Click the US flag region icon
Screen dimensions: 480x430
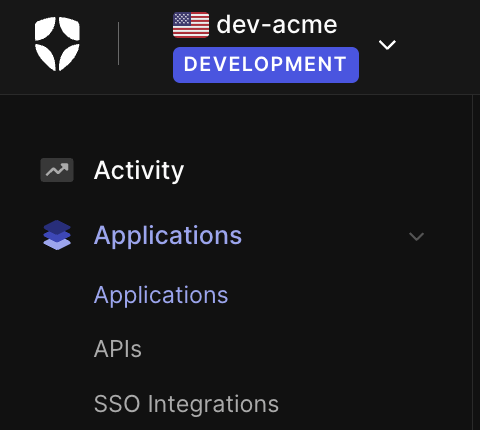(x=191, y=25)
